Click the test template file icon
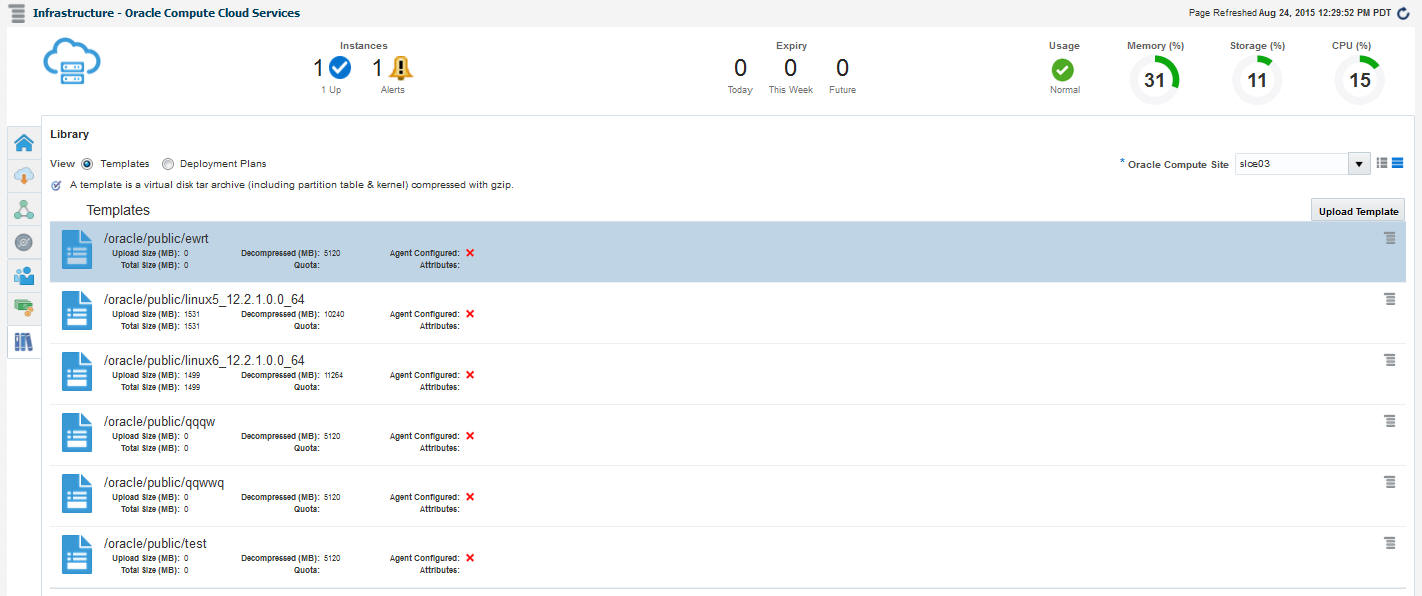Screen dimensions: 1422x596 coord(77,554)
